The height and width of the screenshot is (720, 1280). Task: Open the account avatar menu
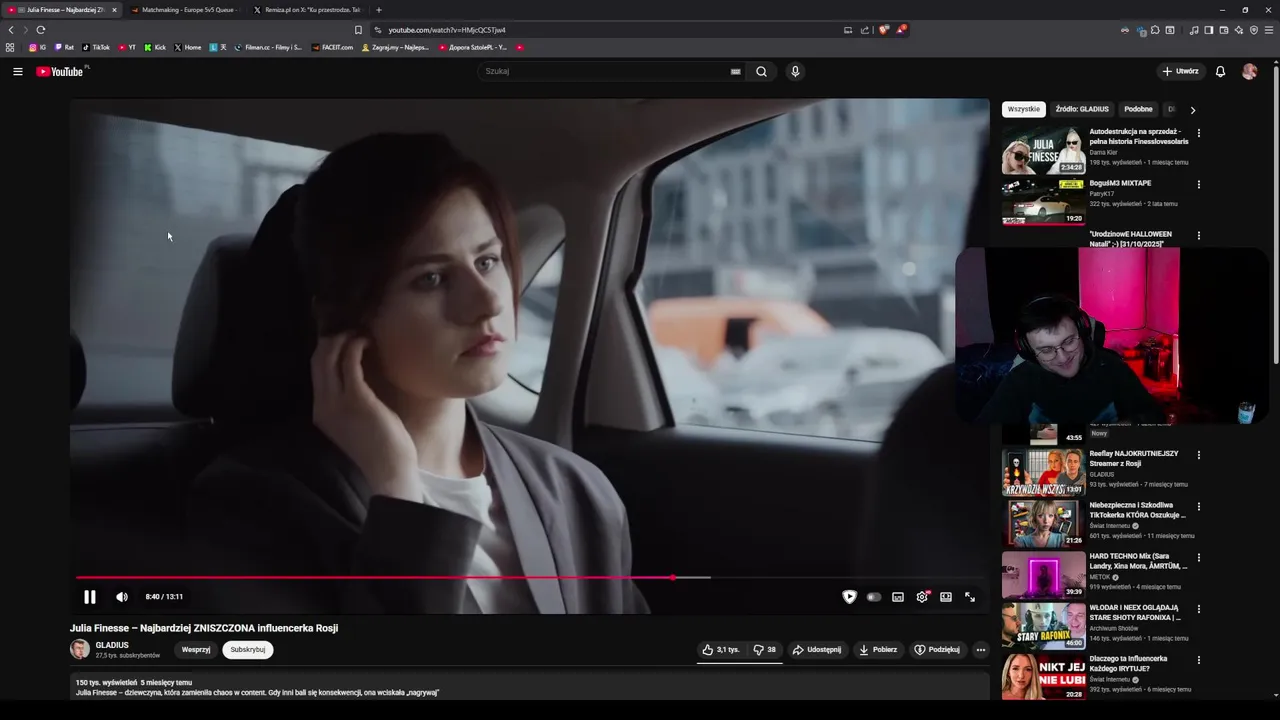pyautogui.click(x=1249, y=71)
